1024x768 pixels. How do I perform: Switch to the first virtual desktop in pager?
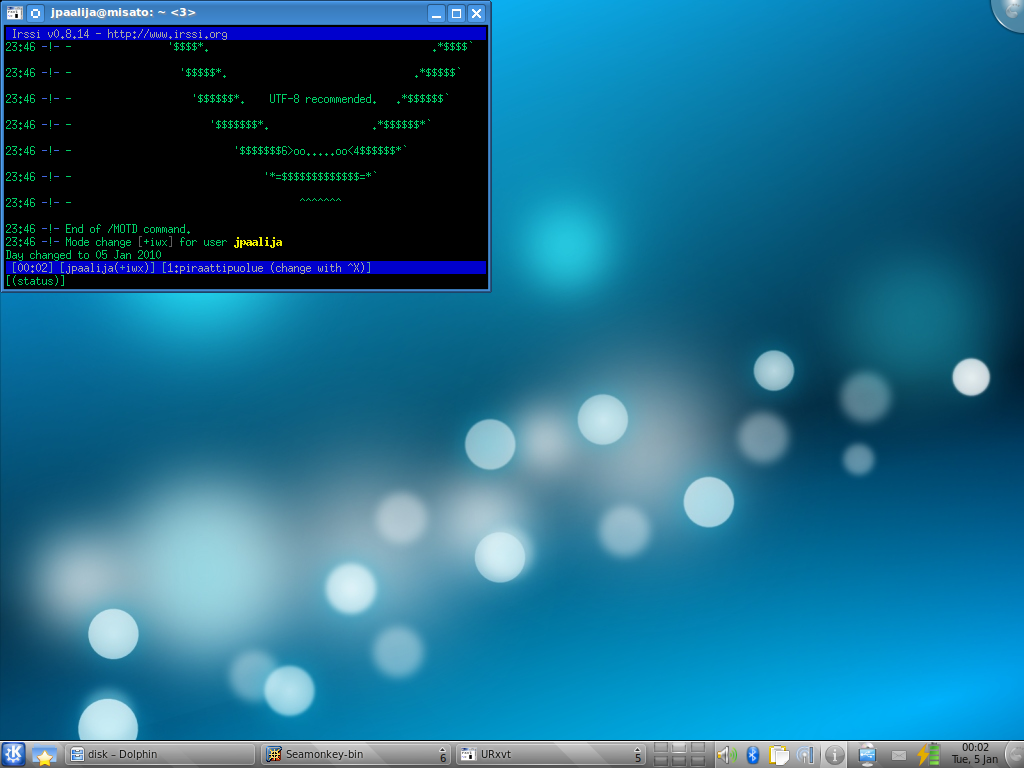[x=661, y=748]
